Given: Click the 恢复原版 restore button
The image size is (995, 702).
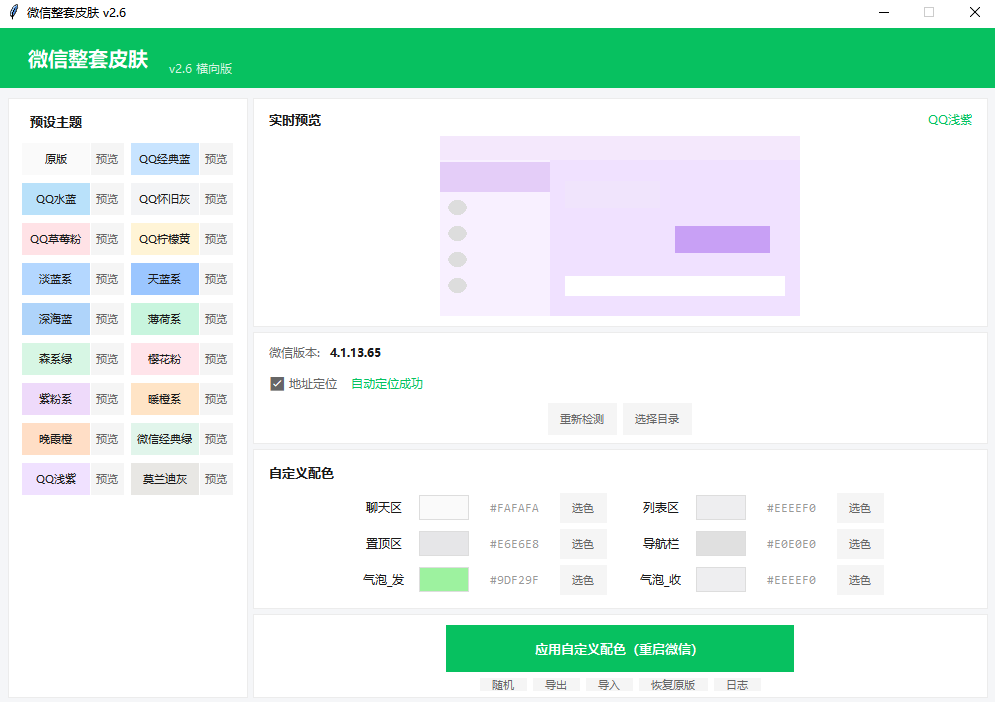Looking at the screenshot, I should [673, 685].
